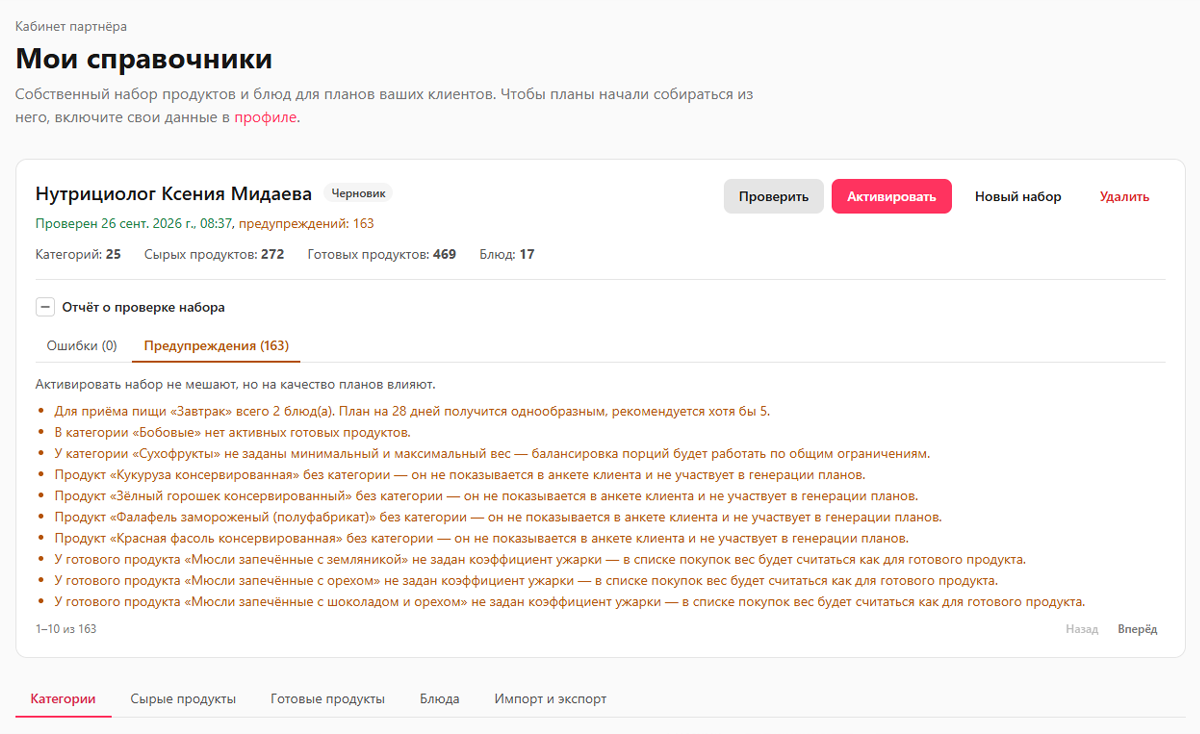The width and height of the screenshot is (1200, 734).
Task: Click the «Мои справочники» page heading
Action: [144, 58]
